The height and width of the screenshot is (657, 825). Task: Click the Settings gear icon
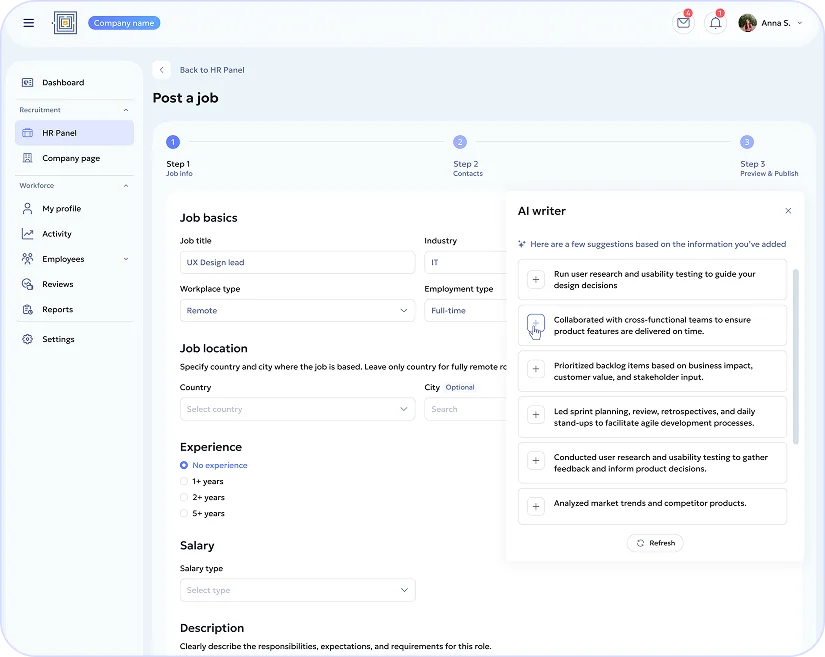point(27,339)
